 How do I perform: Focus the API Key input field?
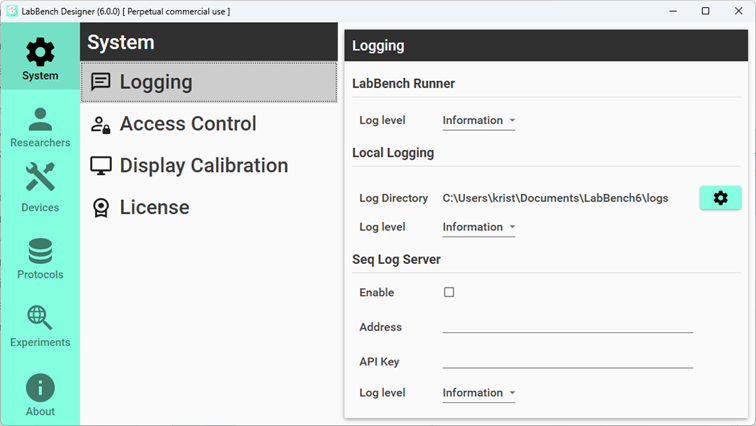[567, 361]
